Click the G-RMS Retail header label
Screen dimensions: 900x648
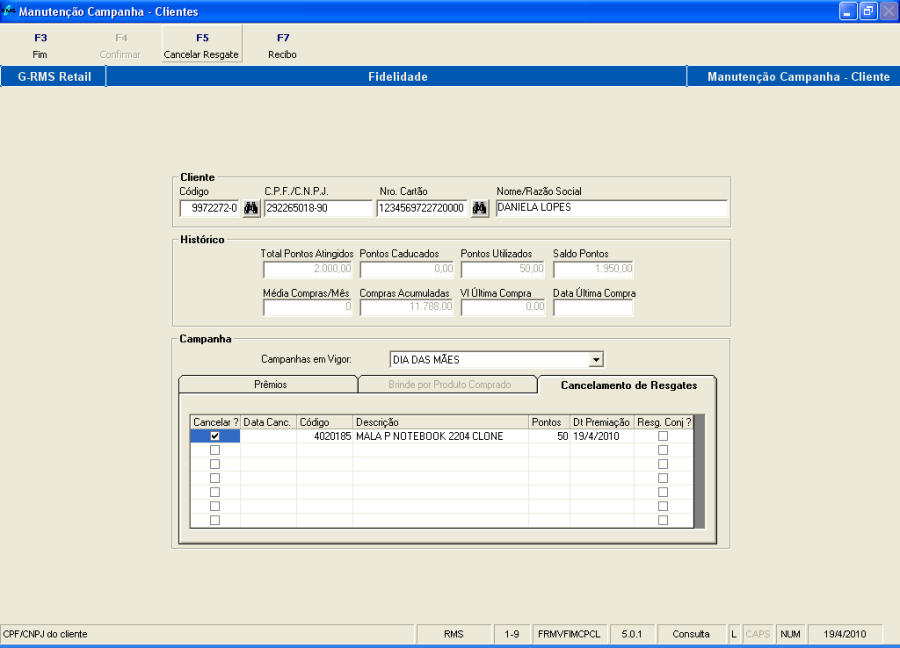pos(54,76)
